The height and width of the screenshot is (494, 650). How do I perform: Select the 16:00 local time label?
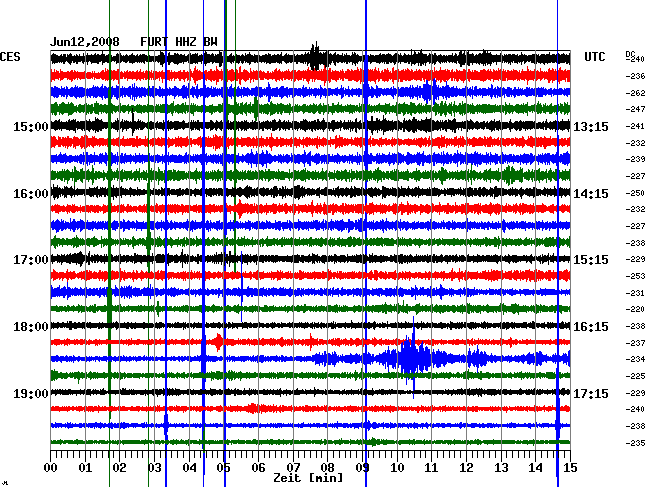coord(31,194)
